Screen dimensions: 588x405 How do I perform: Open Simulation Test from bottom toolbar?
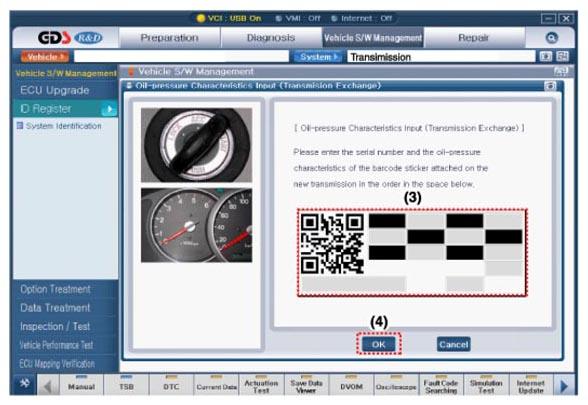(486, 385)
